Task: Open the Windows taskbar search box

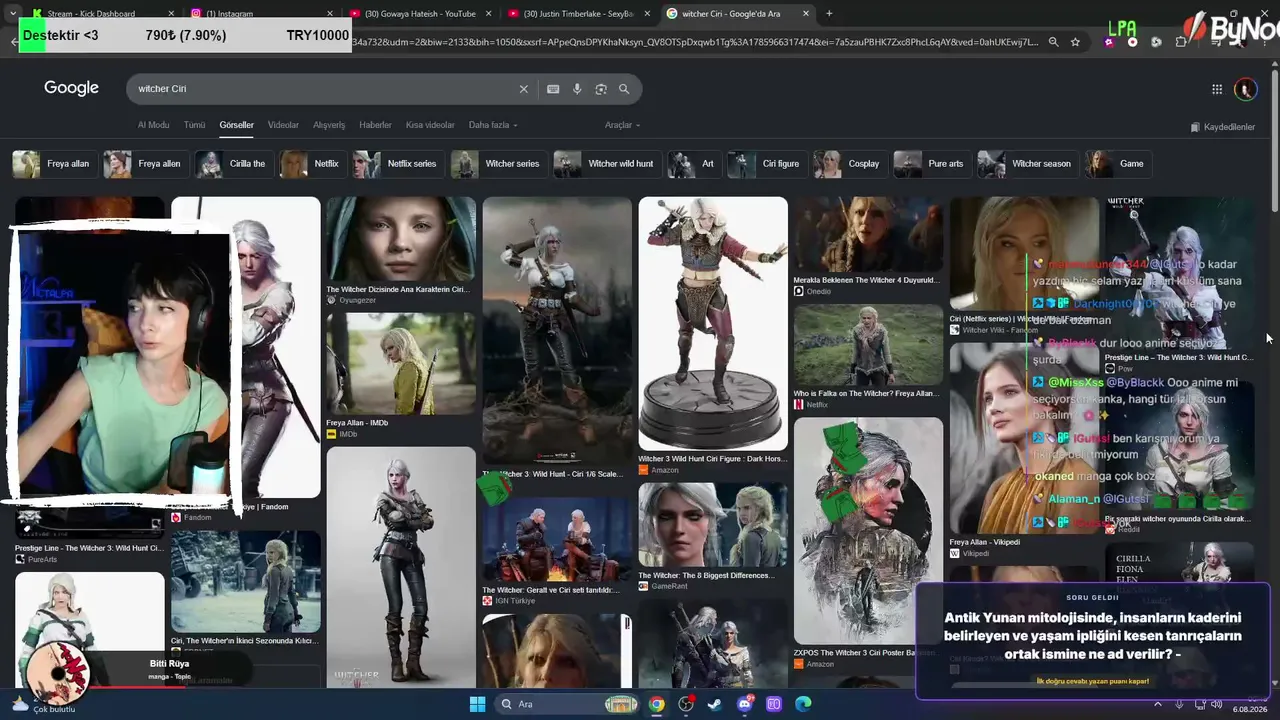Action: (x=566, y=704)
